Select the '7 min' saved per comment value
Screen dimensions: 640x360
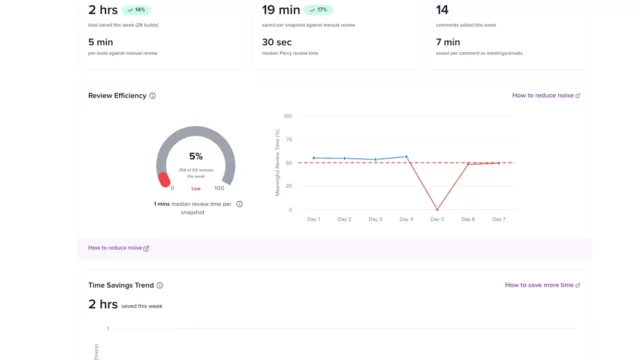tap(448, 42)
